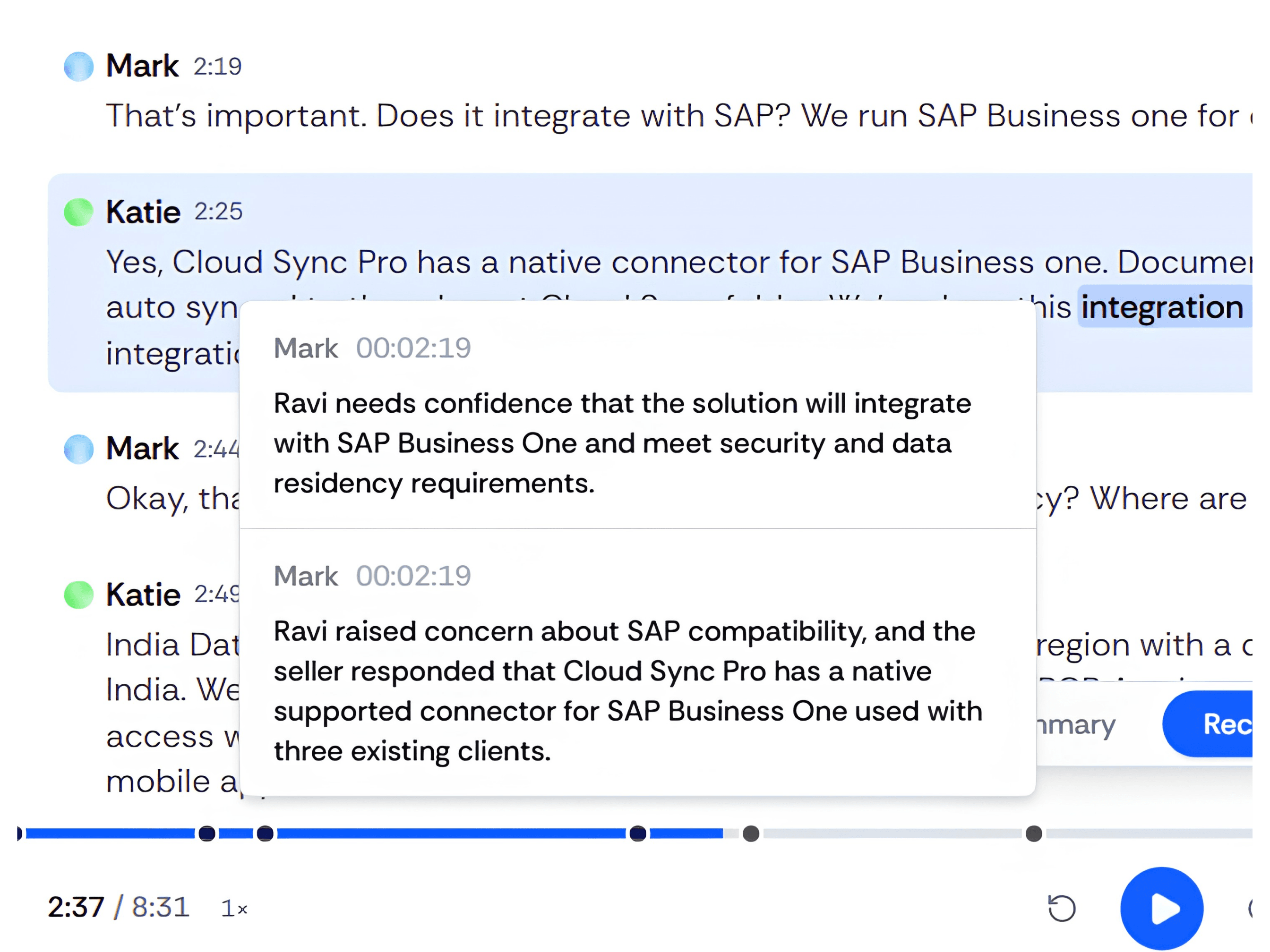Select the third dark timeline marker dot
The height and width of the screenshot is (952, 1270).
pos(637,833)
